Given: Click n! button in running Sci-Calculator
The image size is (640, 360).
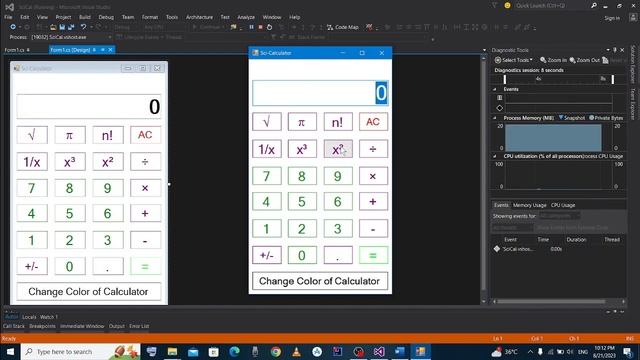Looking at the screenshot, I should (x=338, y=122).
